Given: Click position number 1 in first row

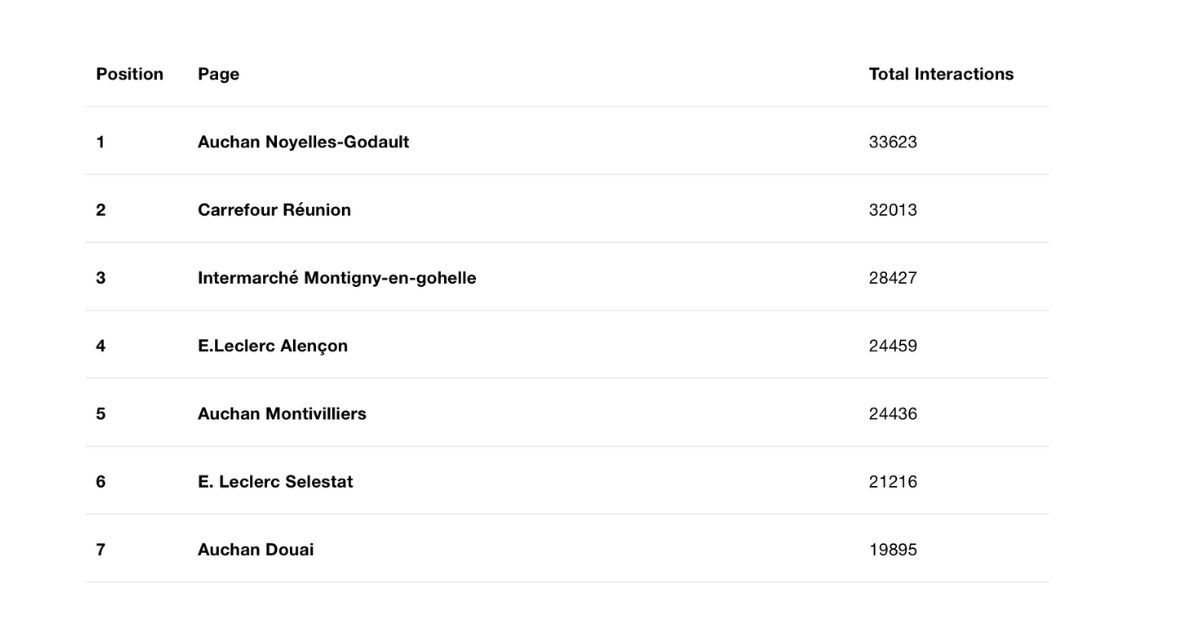Looking at the screenshot, I should point(100,142).
